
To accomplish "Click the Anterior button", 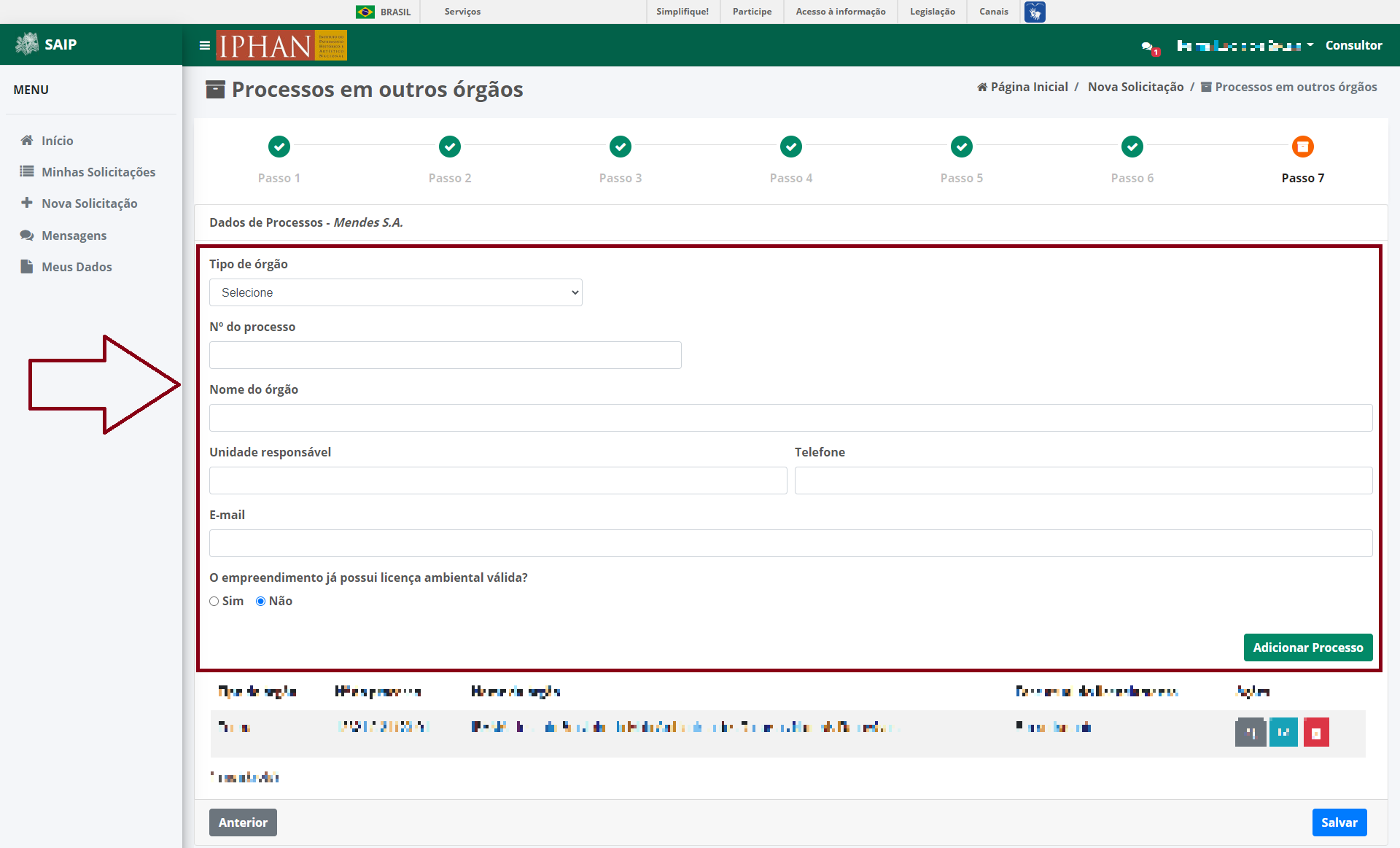I will (243, 822).
